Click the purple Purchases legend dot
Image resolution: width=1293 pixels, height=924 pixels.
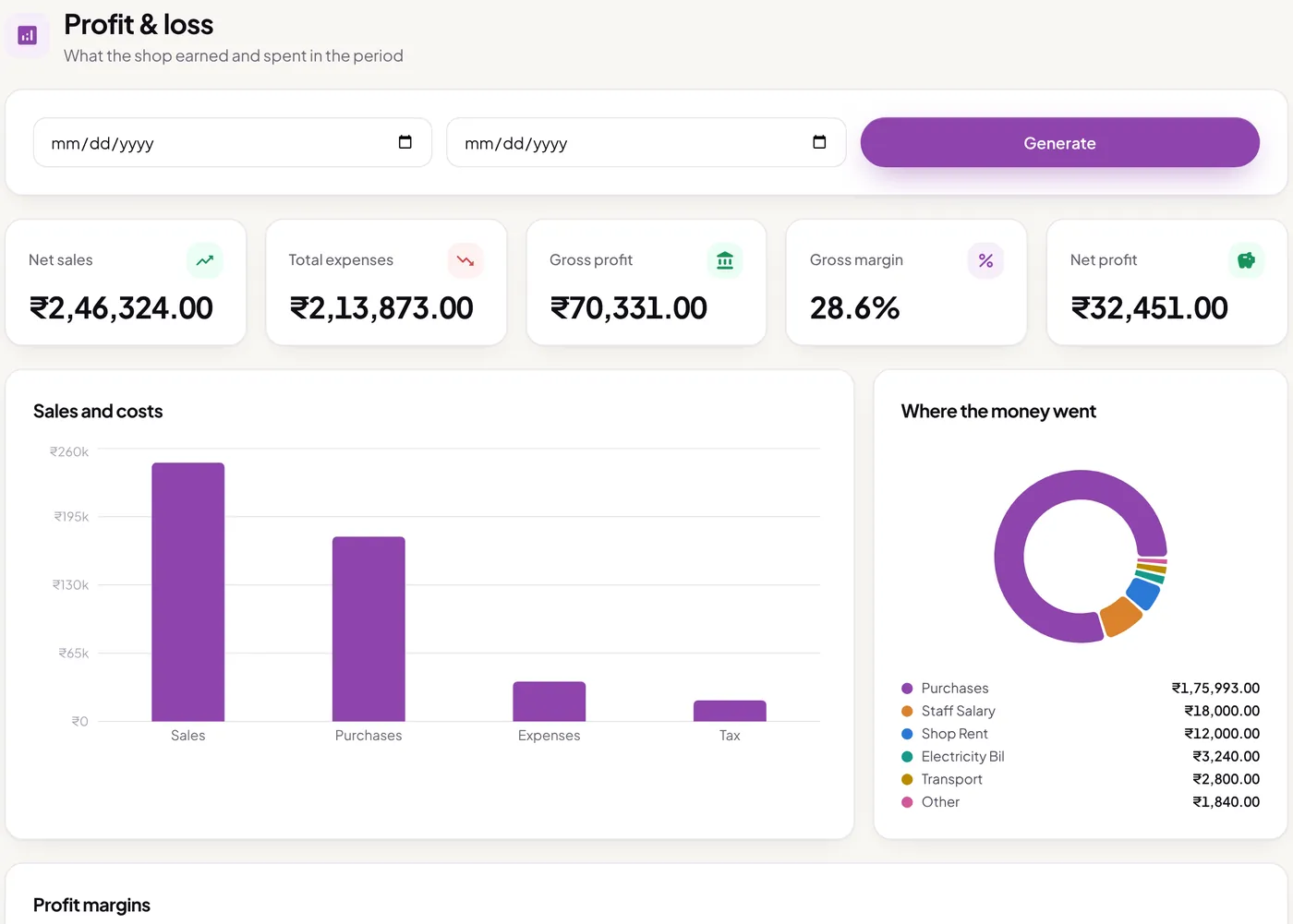click(x=907, y=689)
